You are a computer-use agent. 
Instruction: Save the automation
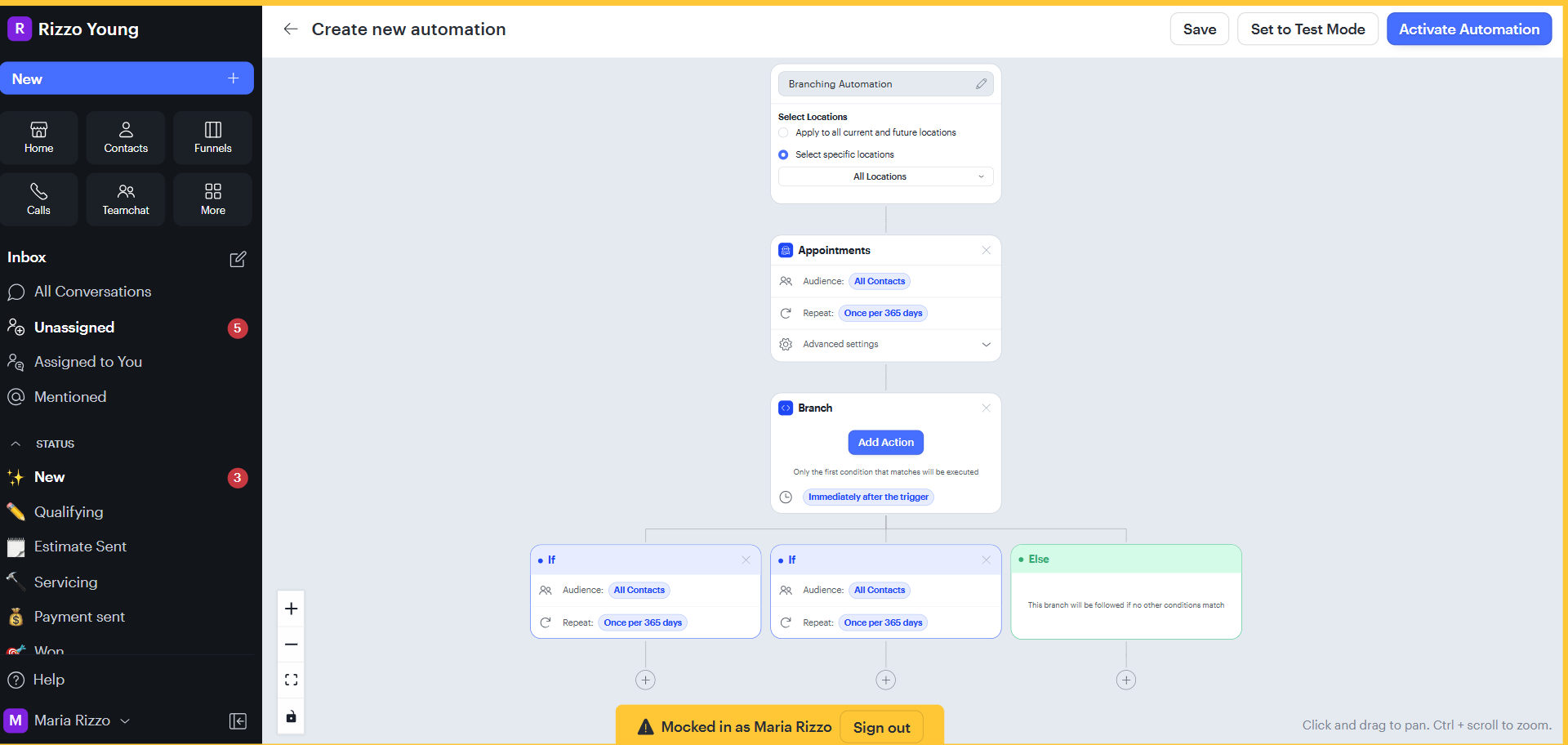(1200, 29)
